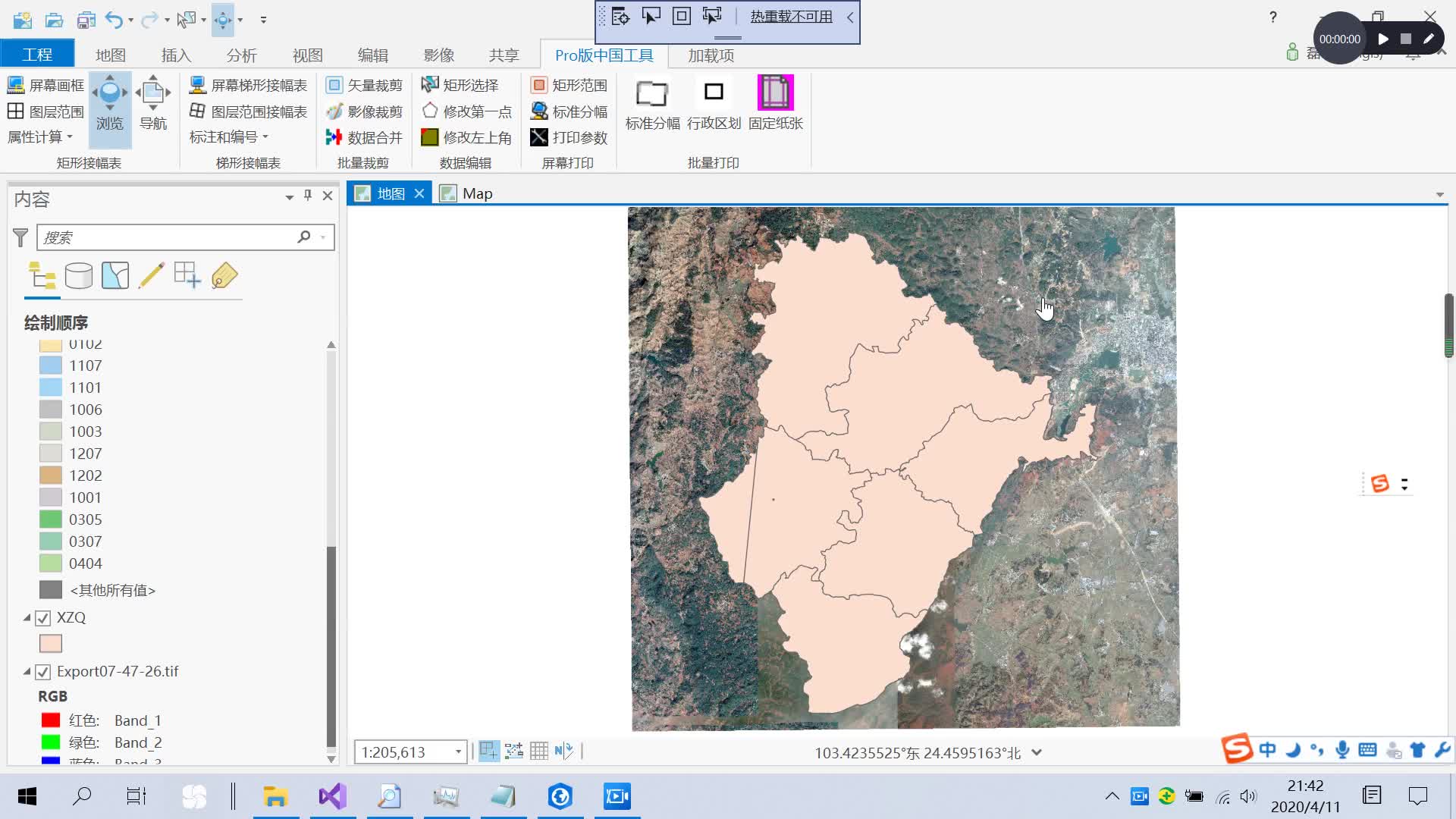The width and height of the screenshot is (1456, 819).
Task: Select List By Labeling icon
Action: (224, 275)
